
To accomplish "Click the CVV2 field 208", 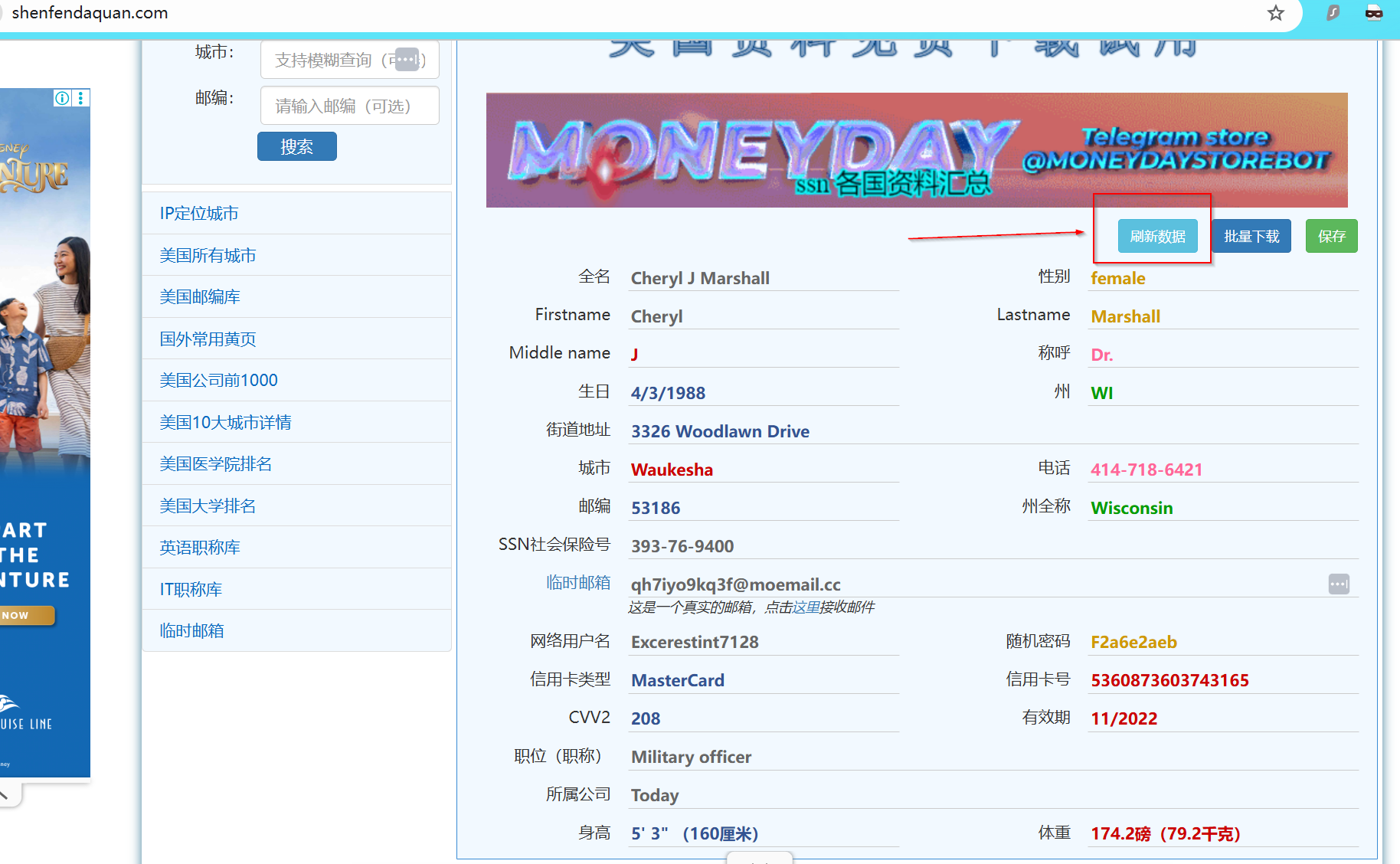I will (764, 718).
